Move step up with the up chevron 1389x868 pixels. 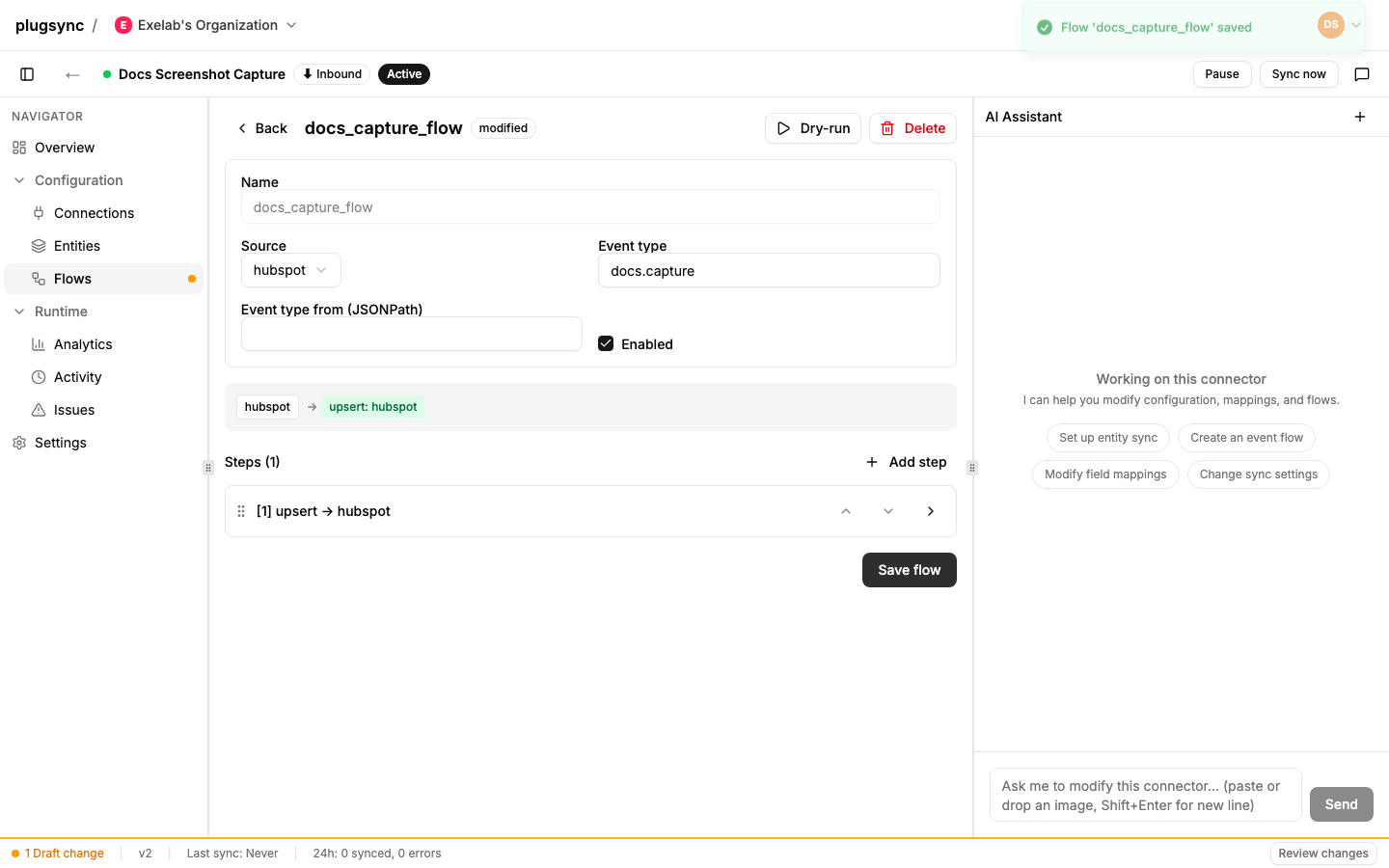point(846,511)
